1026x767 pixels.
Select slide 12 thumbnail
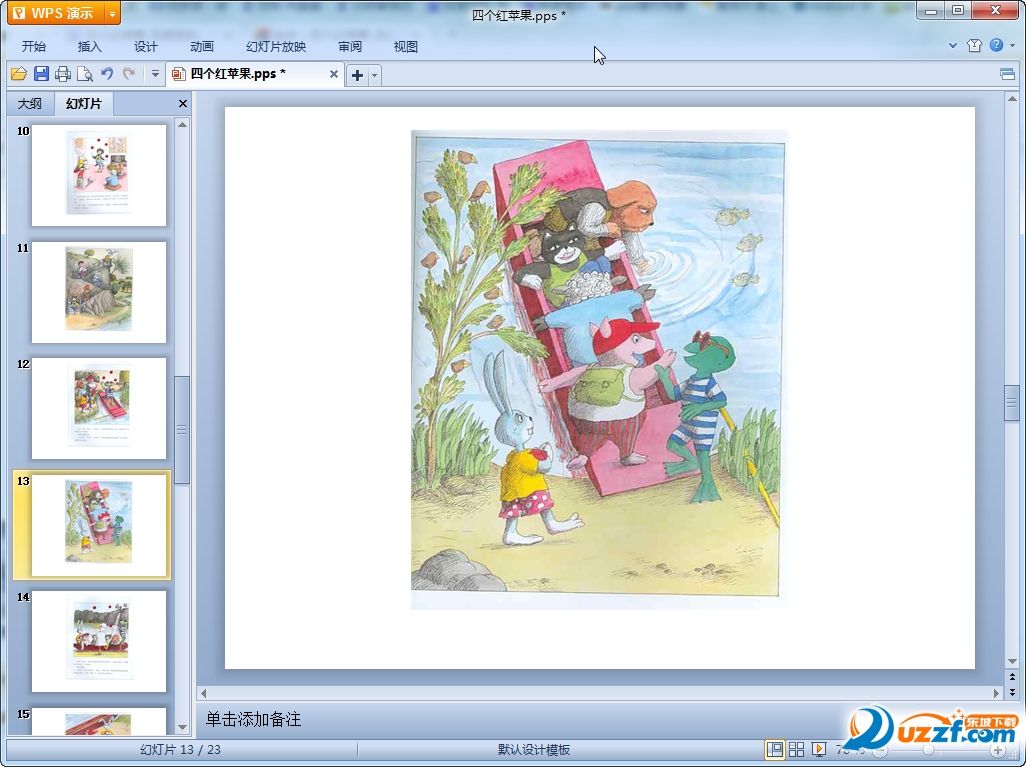[x=99, y=408]
